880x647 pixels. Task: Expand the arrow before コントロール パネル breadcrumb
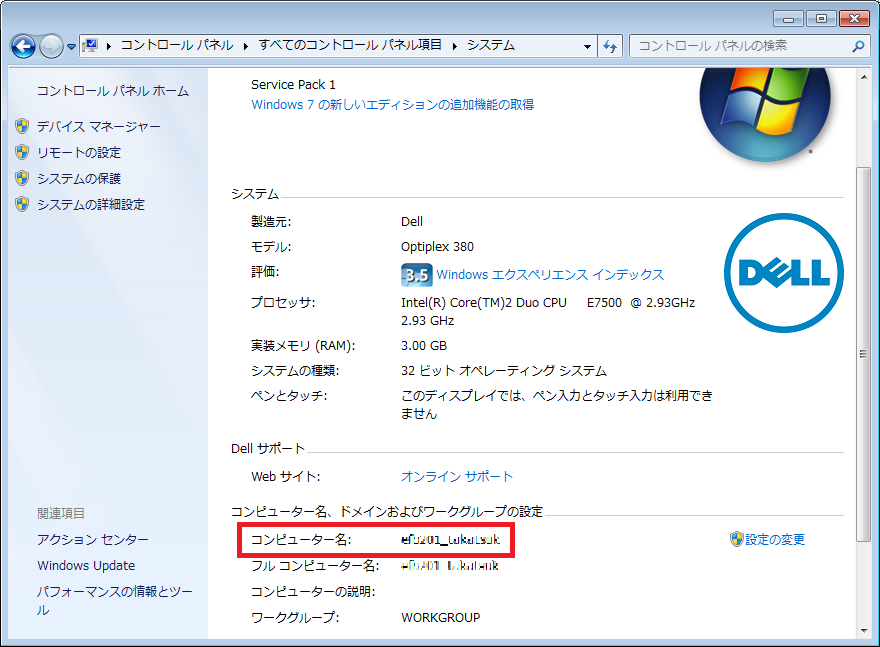click(x=108, y=46)
